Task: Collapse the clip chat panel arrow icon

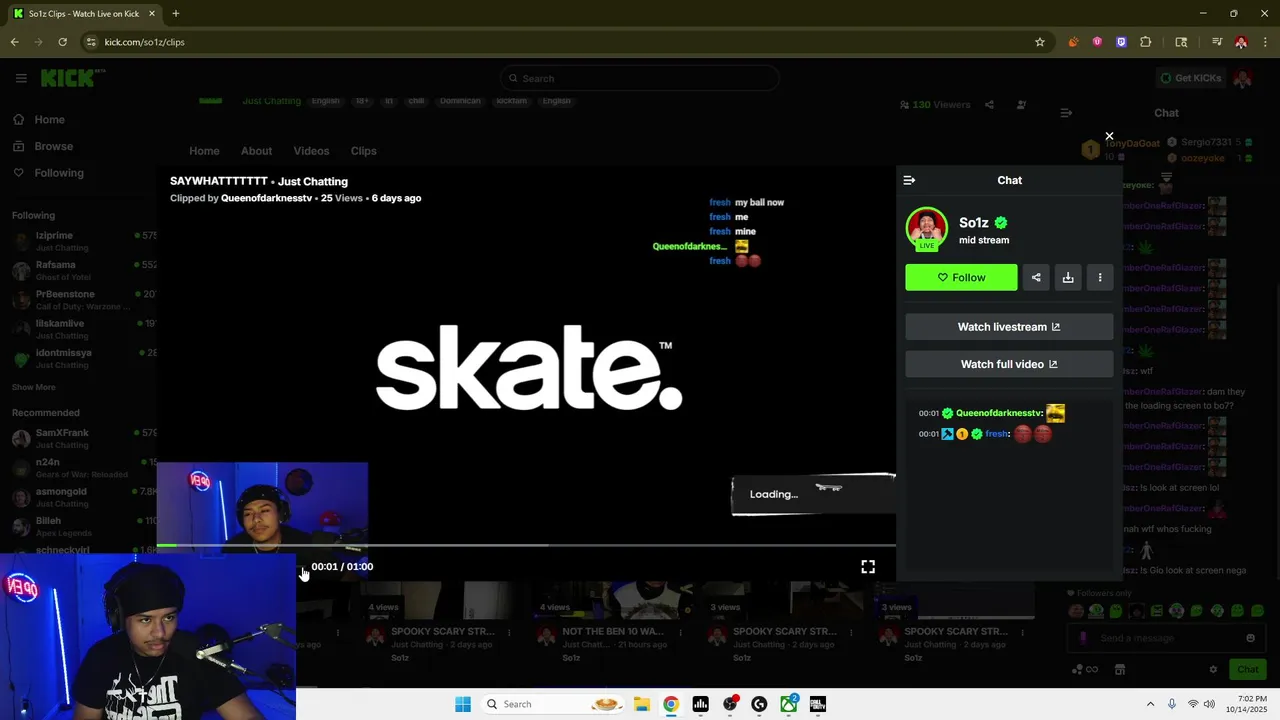Action: coord(909,180)
